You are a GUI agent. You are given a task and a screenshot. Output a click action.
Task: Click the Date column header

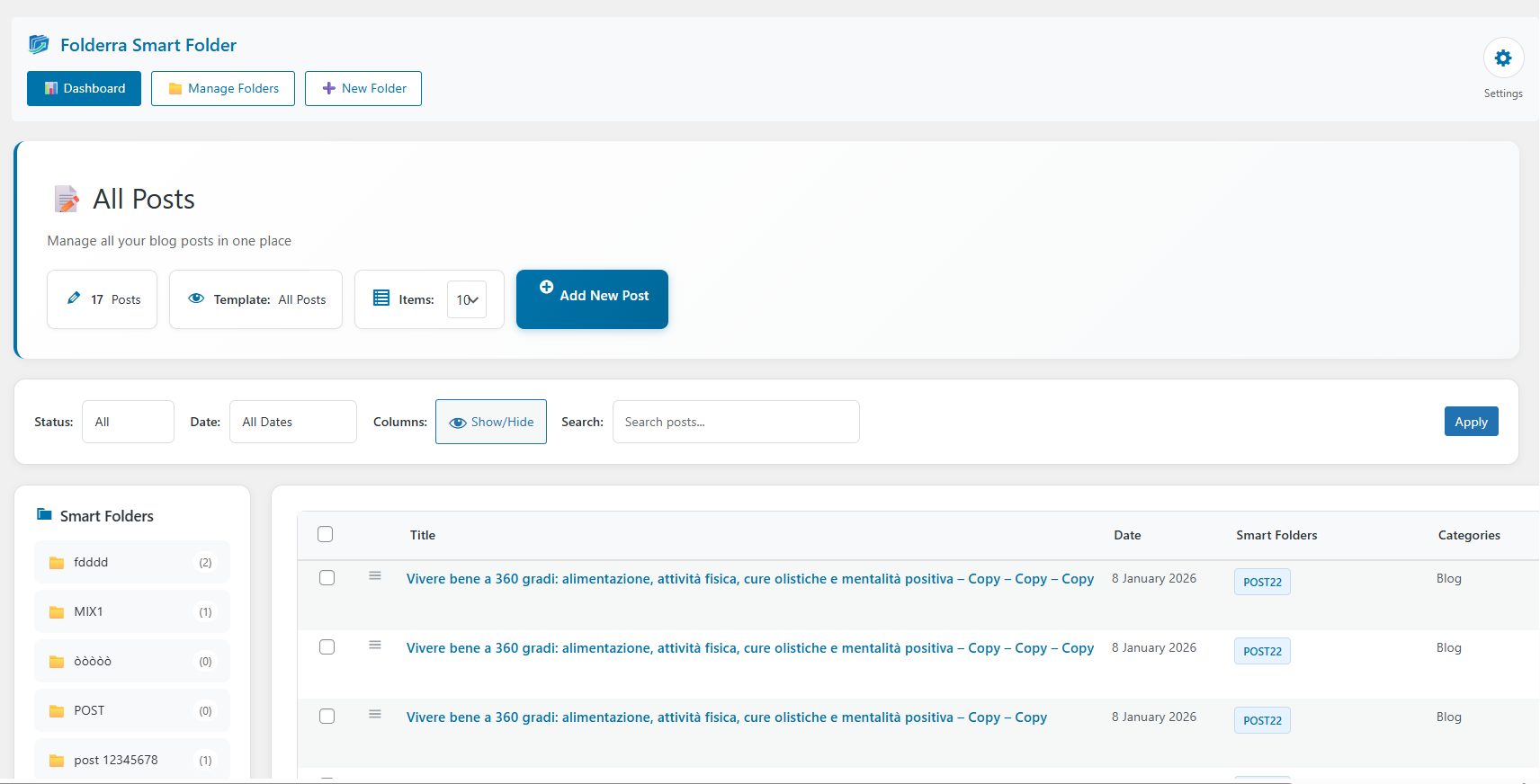[1127, 535]
